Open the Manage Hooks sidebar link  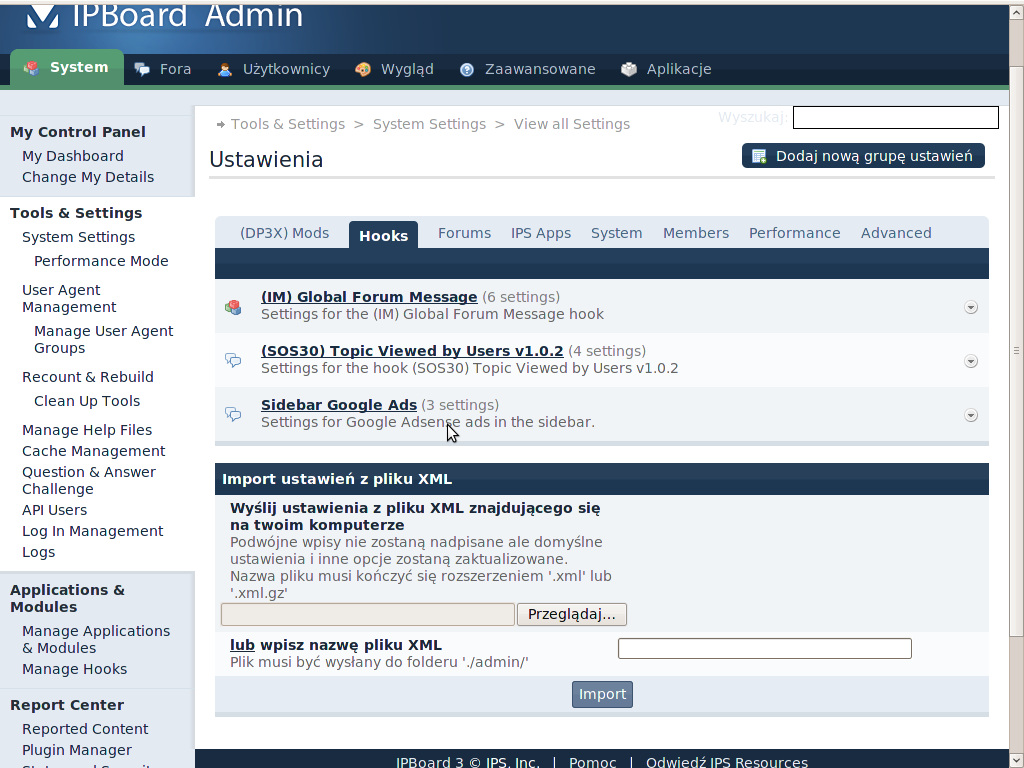tap(74, 669)
